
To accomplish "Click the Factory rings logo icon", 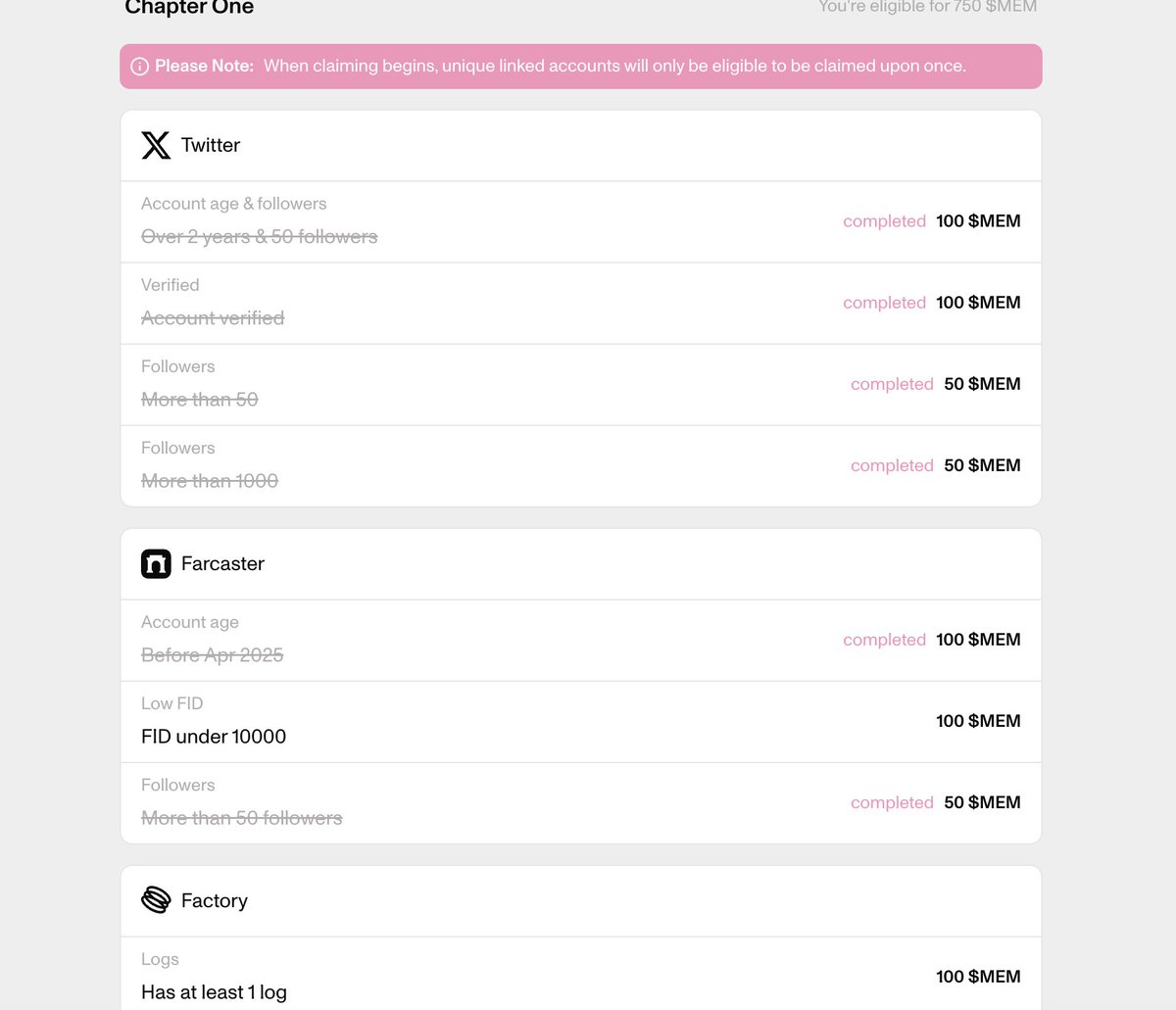I will point(156,900).
